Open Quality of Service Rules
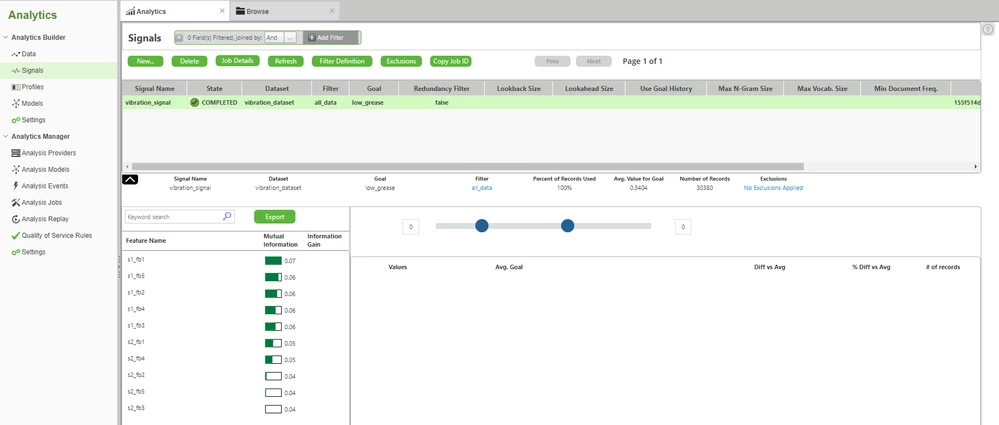 point(52,236)
